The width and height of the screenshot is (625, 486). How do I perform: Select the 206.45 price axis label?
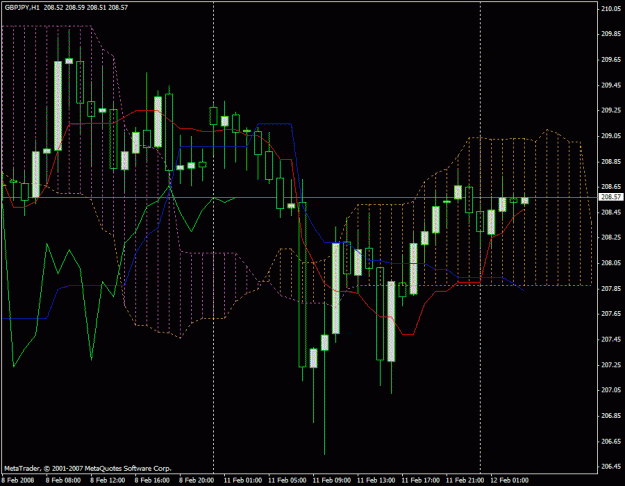[611, 466]
